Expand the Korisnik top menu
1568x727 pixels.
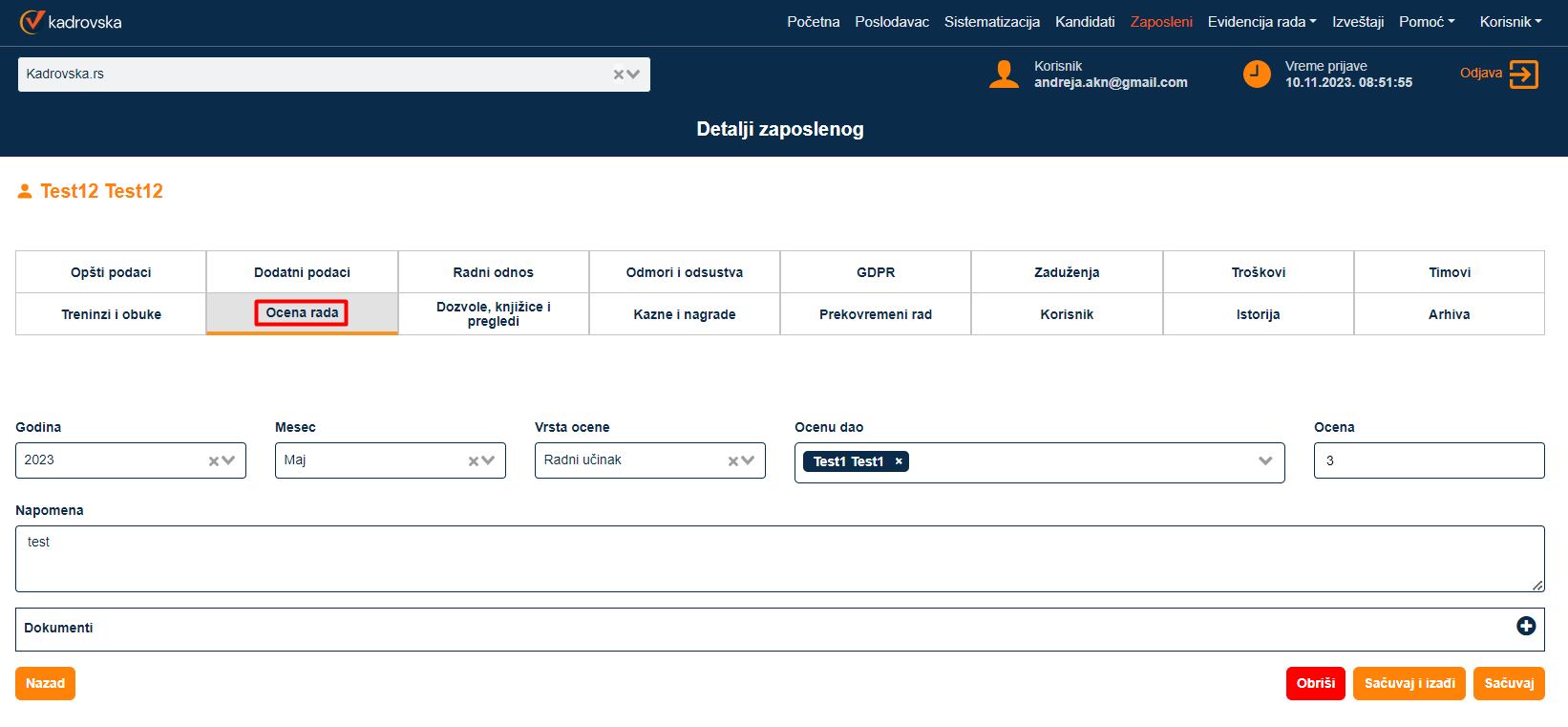(x=1510, y=22)
